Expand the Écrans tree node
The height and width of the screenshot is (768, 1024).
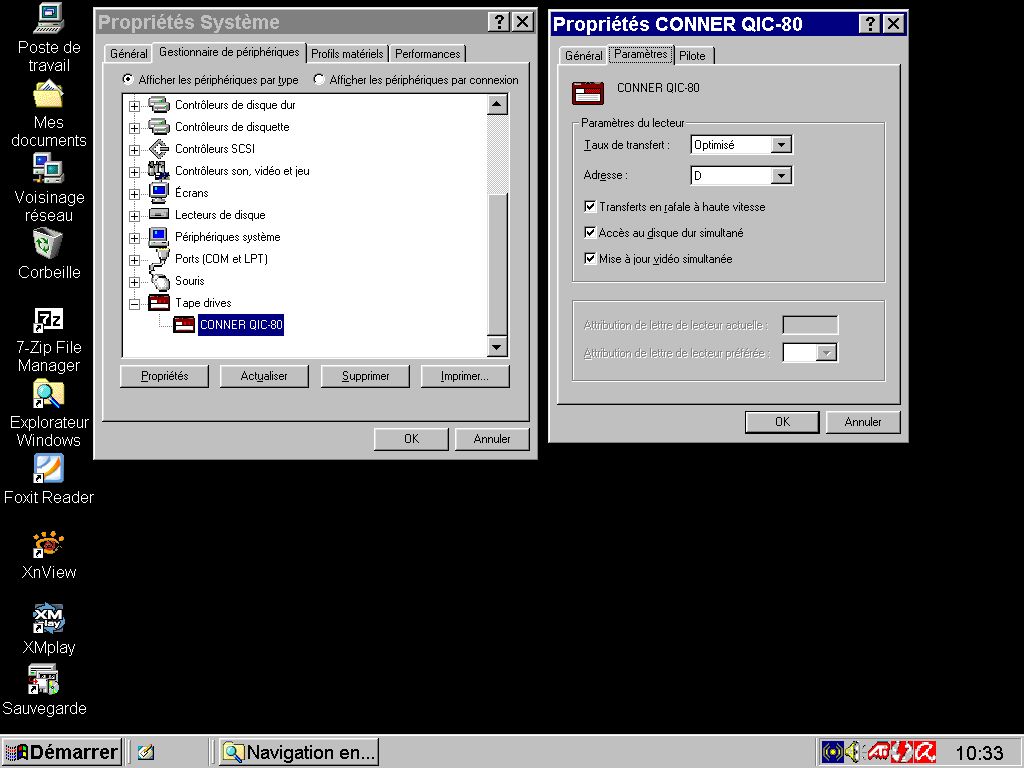(134, 194)
